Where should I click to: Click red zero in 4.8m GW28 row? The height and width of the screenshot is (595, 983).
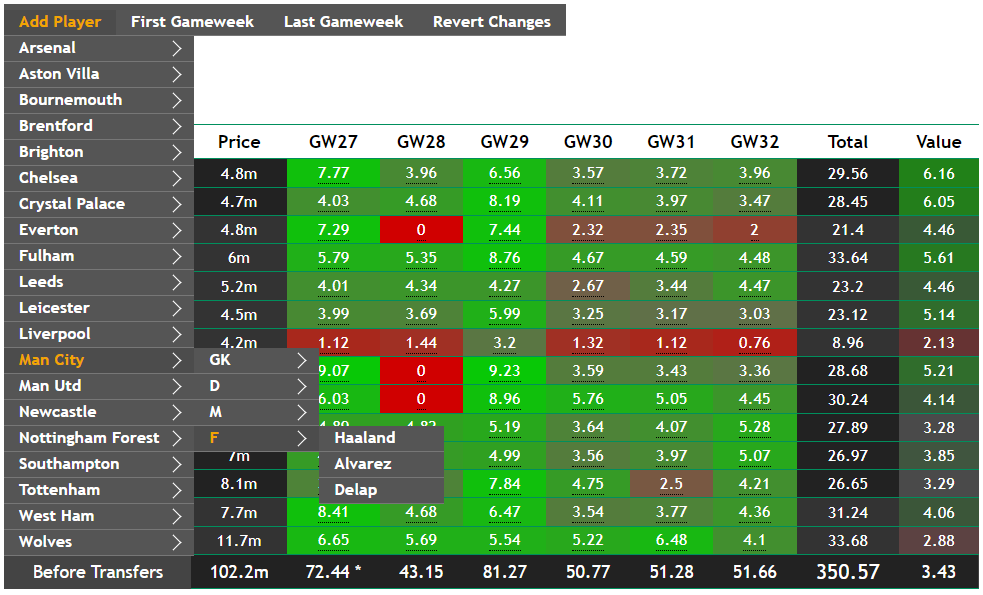tap(421, 230)
